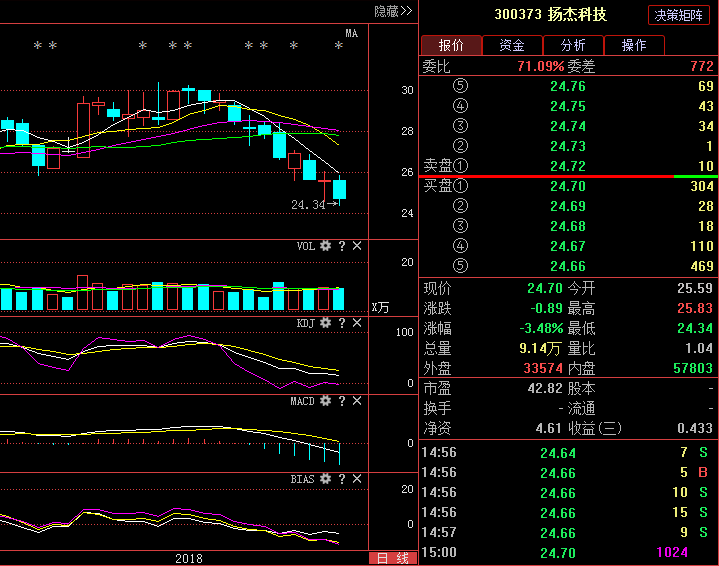Click the MACD settings gear icon
719x566 pixels.
(x=325, y=401)
